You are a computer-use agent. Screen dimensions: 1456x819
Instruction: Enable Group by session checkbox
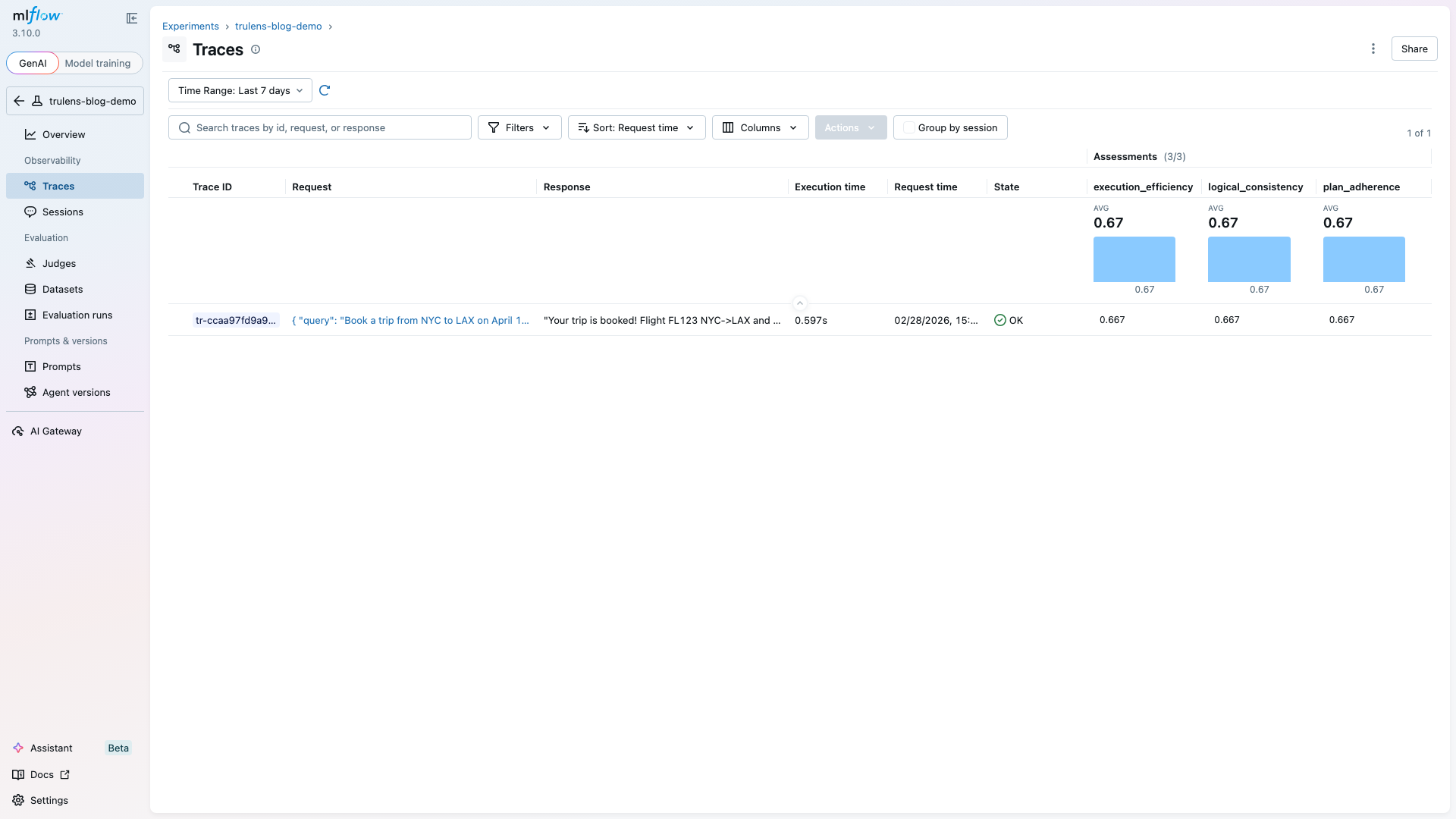coord(908,127)
